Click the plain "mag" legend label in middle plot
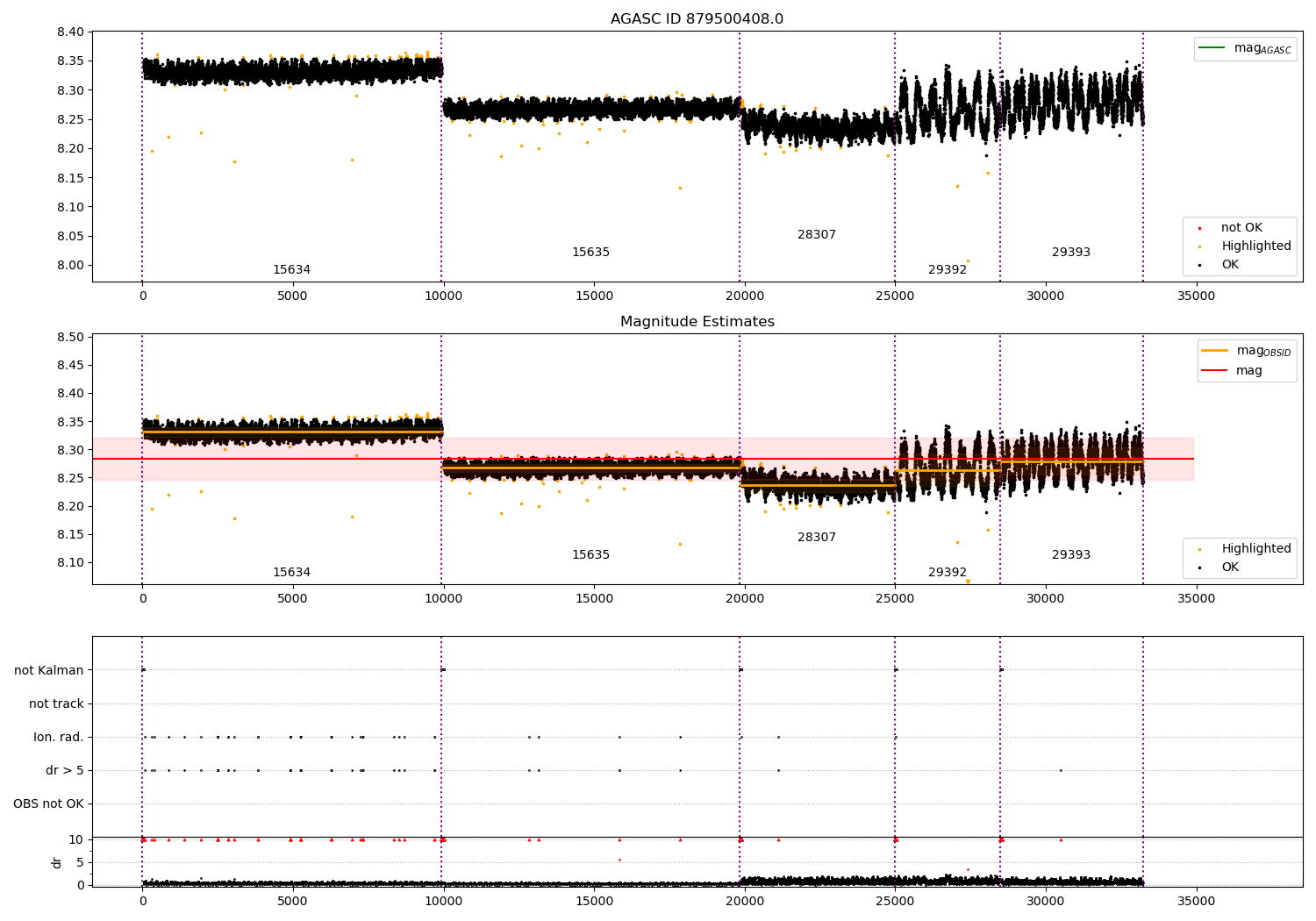 click(1249, 371)
